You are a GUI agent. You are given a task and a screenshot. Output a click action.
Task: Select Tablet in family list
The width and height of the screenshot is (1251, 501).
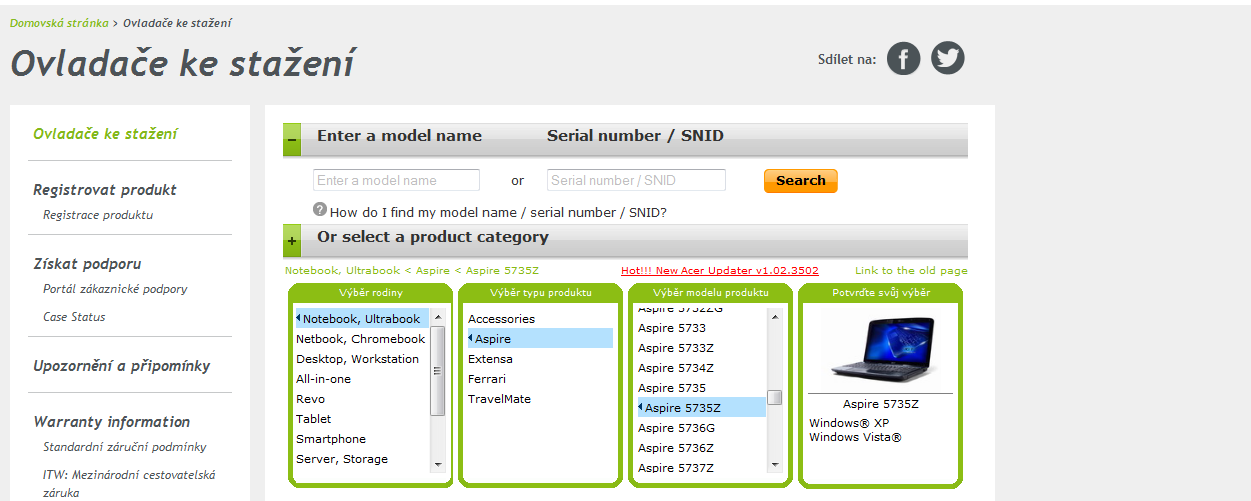314,419
